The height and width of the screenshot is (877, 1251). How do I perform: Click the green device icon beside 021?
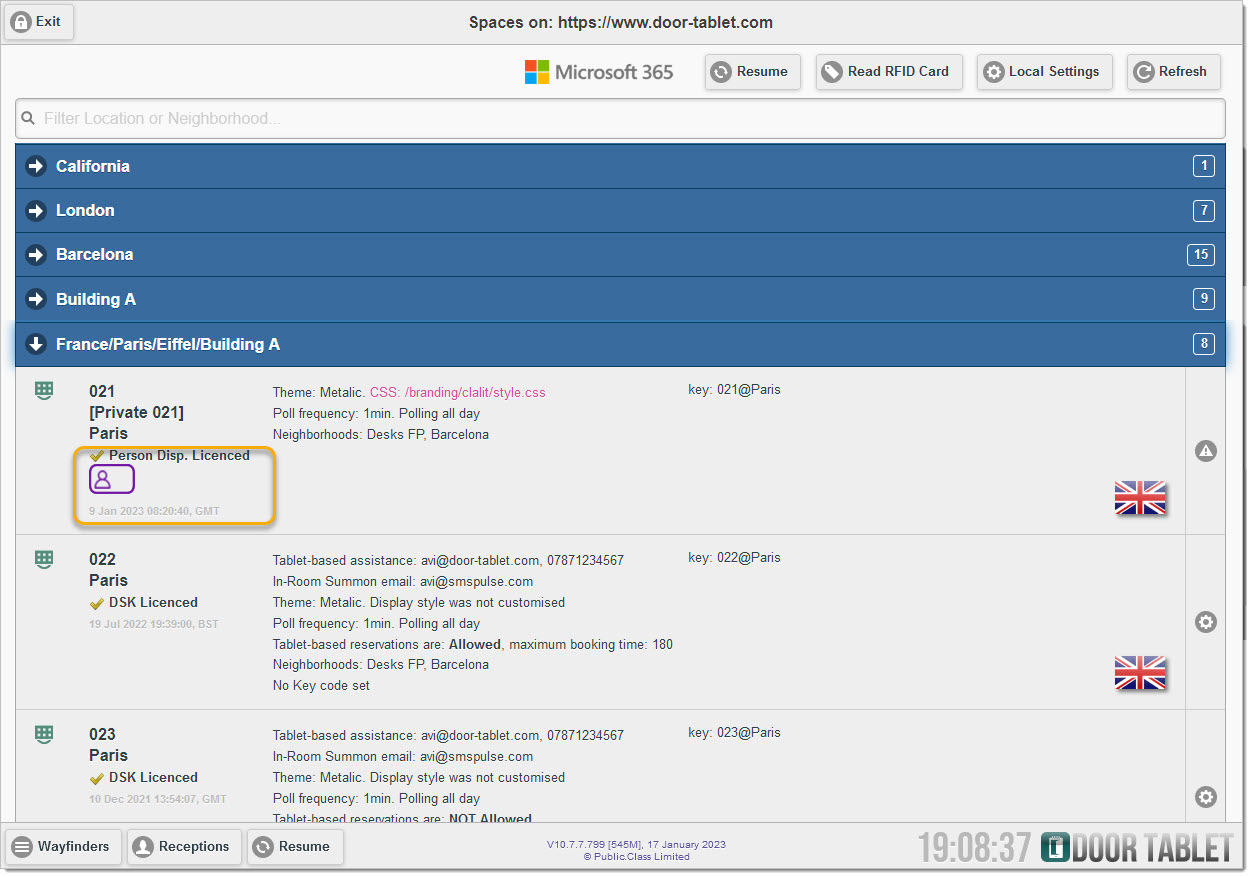tap(44, 391)
